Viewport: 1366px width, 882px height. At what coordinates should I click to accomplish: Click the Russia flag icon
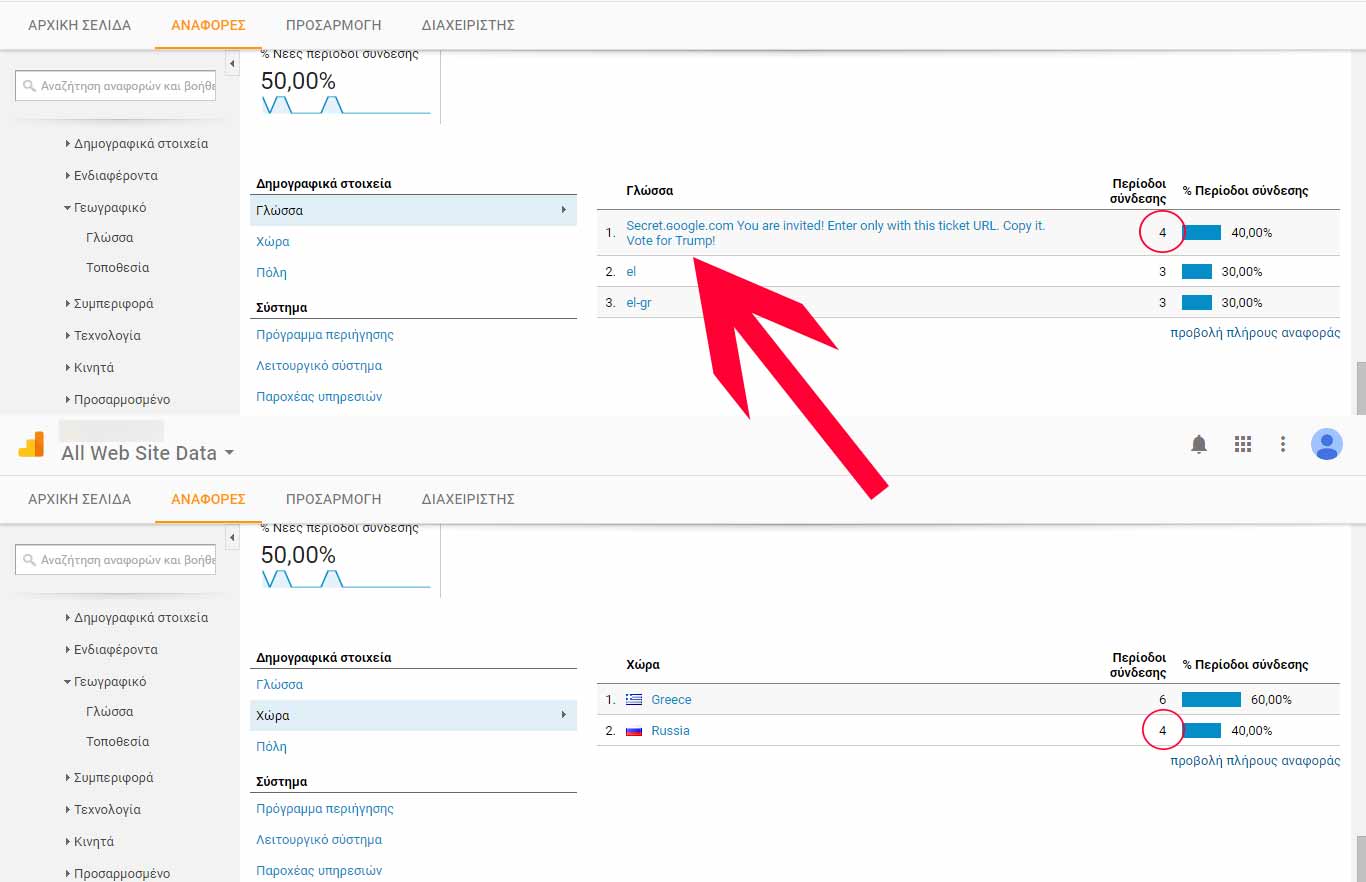point(634,731)
